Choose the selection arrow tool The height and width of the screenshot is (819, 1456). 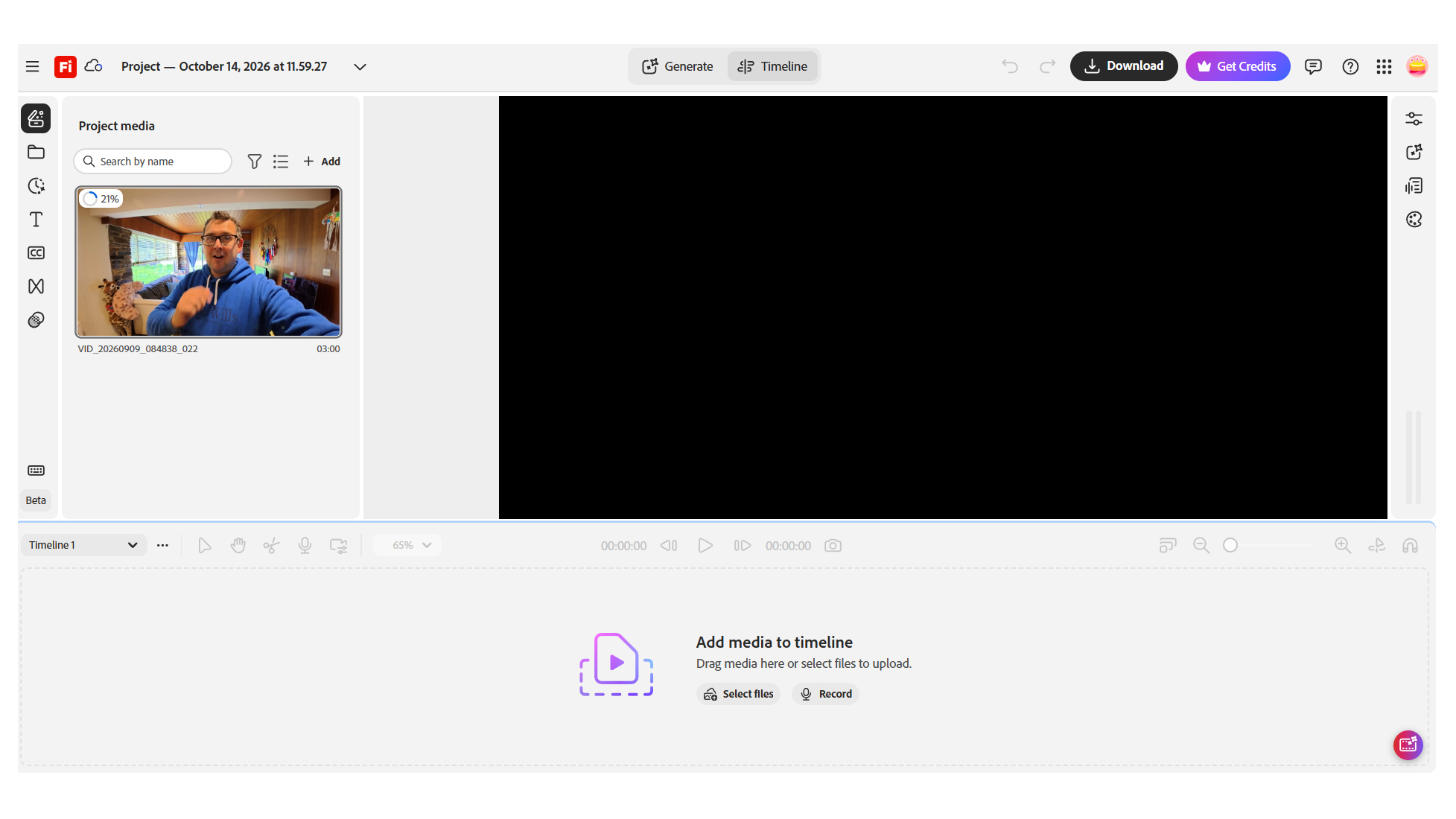pyautogui.click(x=204, y=546)
